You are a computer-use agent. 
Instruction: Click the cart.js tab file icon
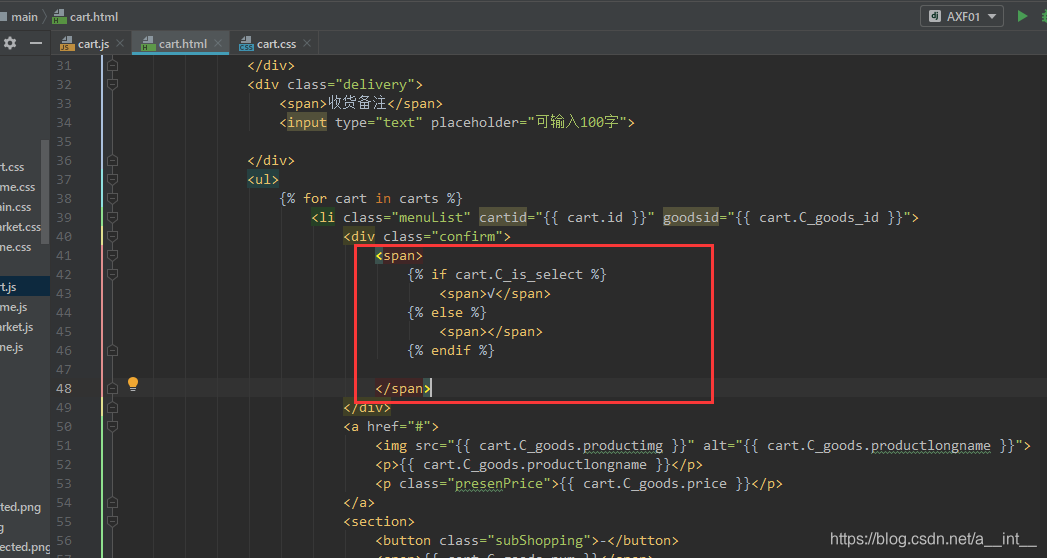pyautogui.click(x=67, y=44)
